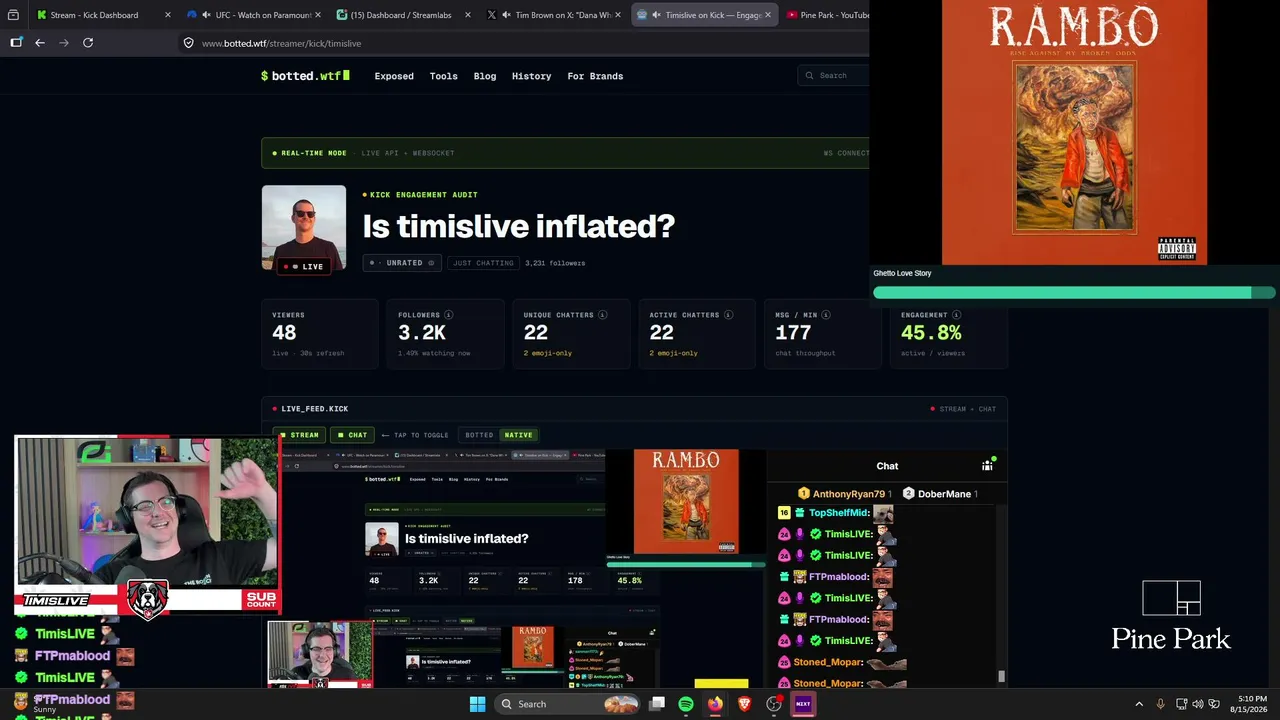Screen dimensions: 1280x720
Task: Unmute the UFC Paramount tab audio icon
Action: pos(205,15)
